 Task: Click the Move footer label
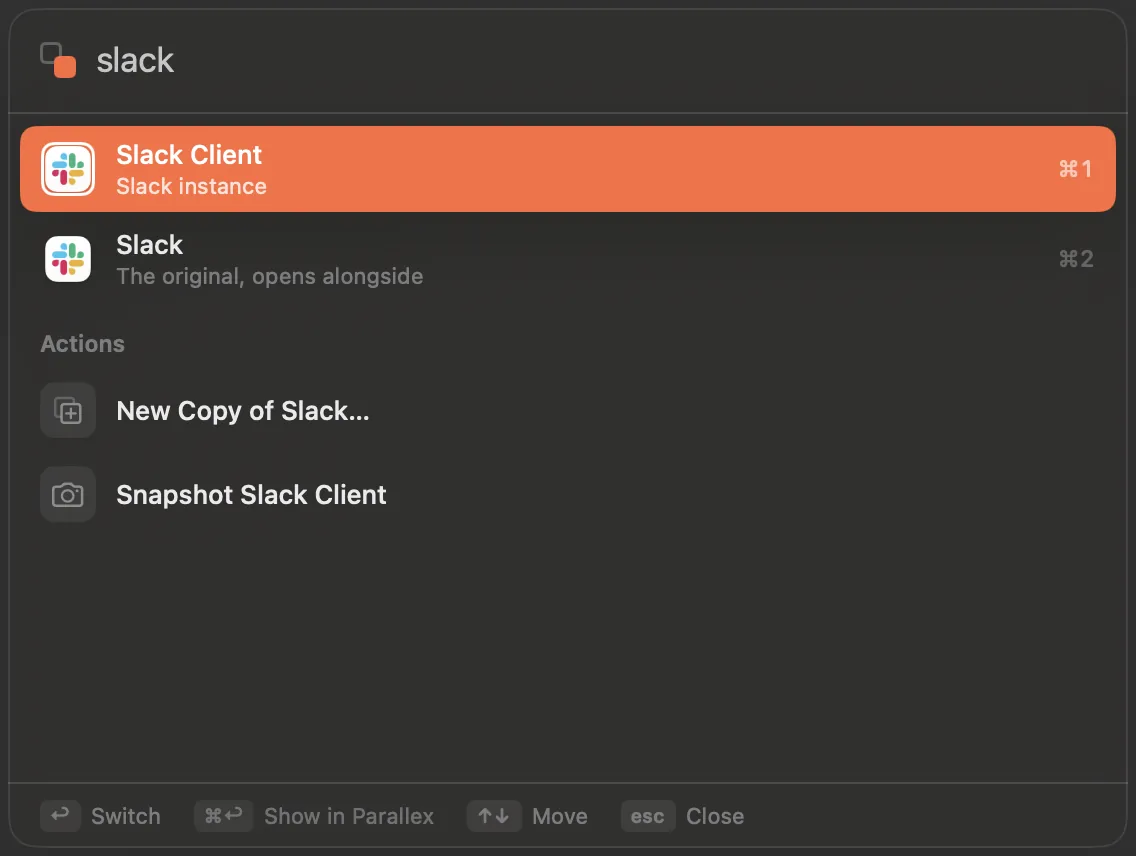[x=559, y=816]
